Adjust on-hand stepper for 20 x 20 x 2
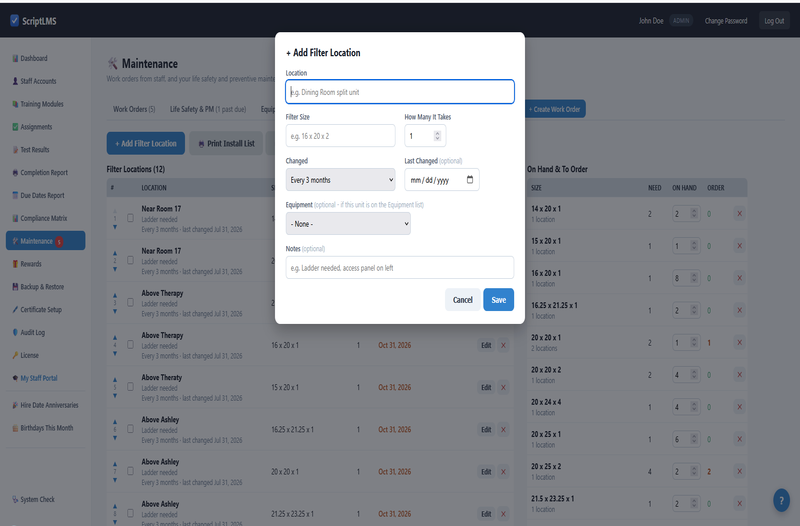 click(x=694, y=374)
